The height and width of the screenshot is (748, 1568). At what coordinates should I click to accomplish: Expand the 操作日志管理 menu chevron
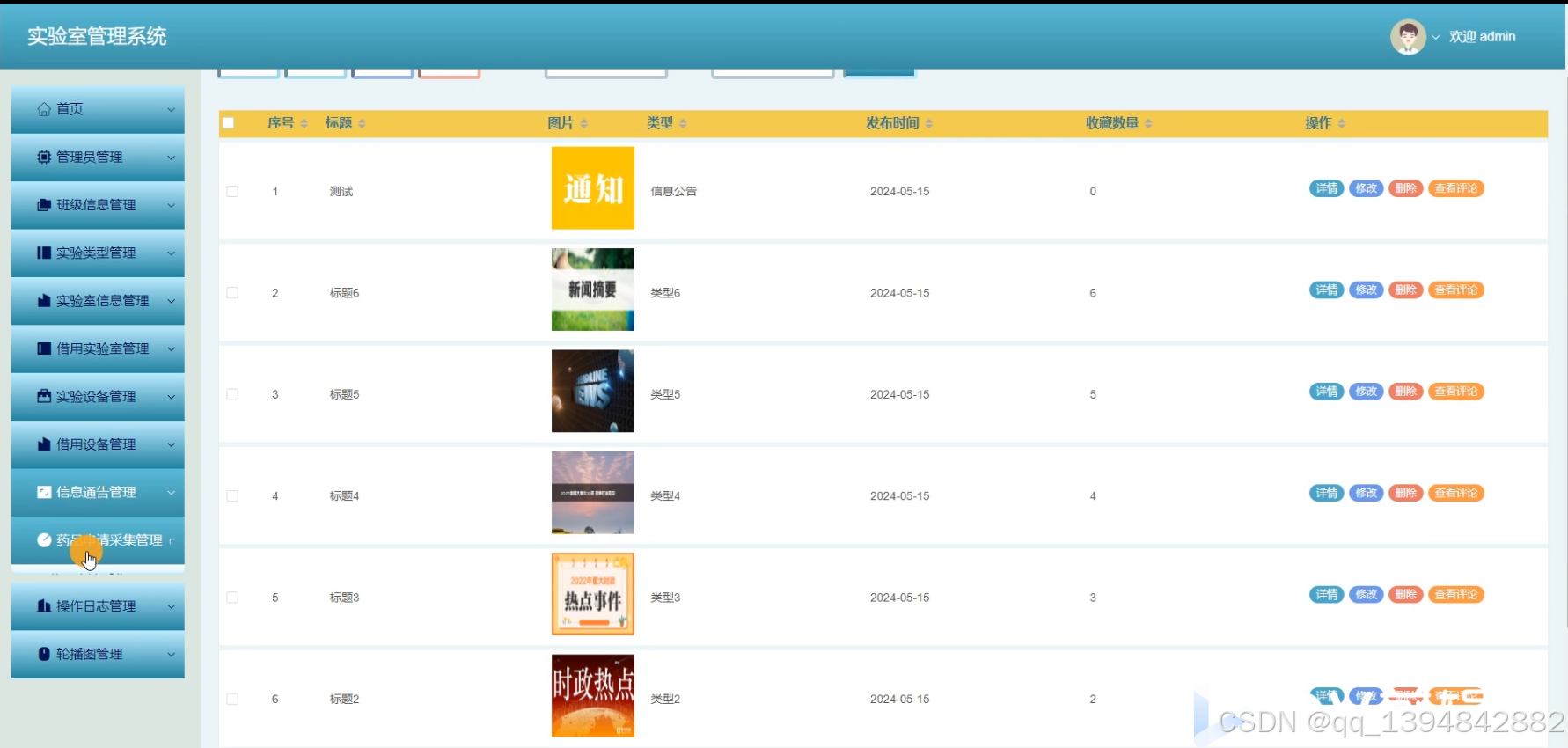(x=172, y=606)
